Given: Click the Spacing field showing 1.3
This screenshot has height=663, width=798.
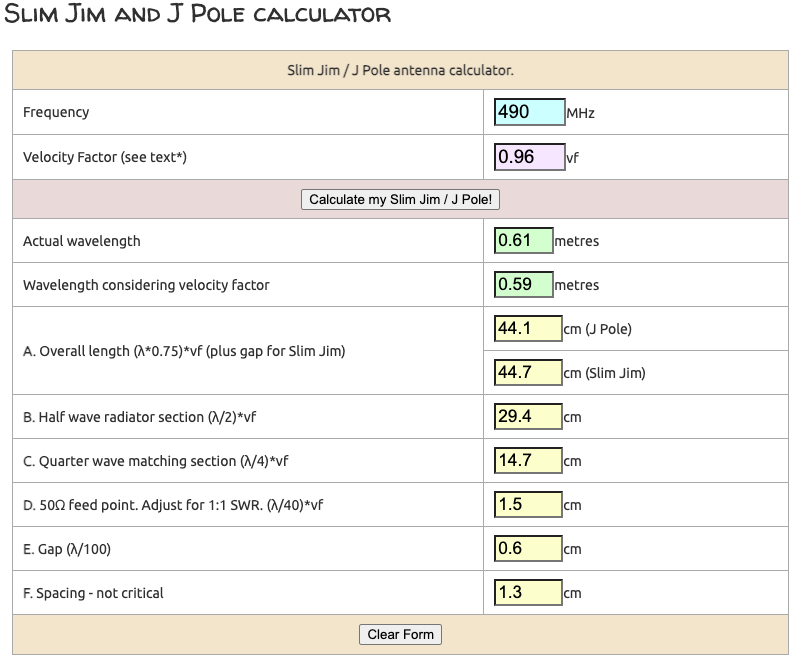Looking at the screenshot, I should click(x=528, y=593).
